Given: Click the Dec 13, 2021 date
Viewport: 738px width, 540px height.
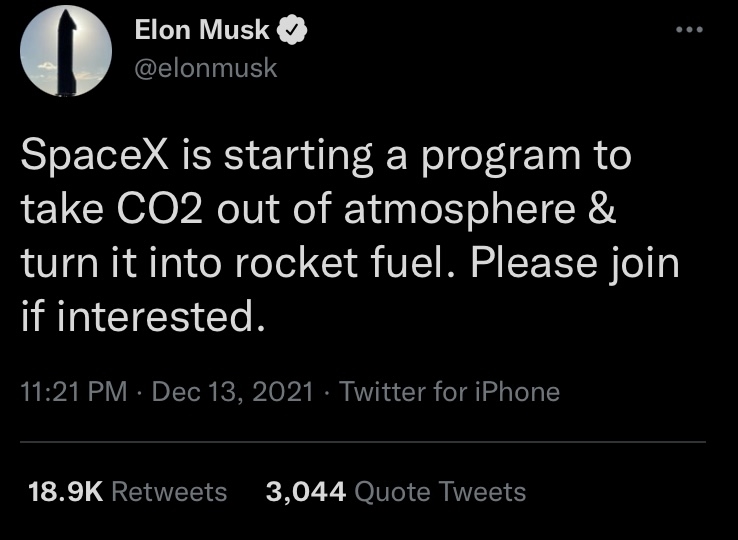Looking at the screenshot, I should click(x=233, y=391).
